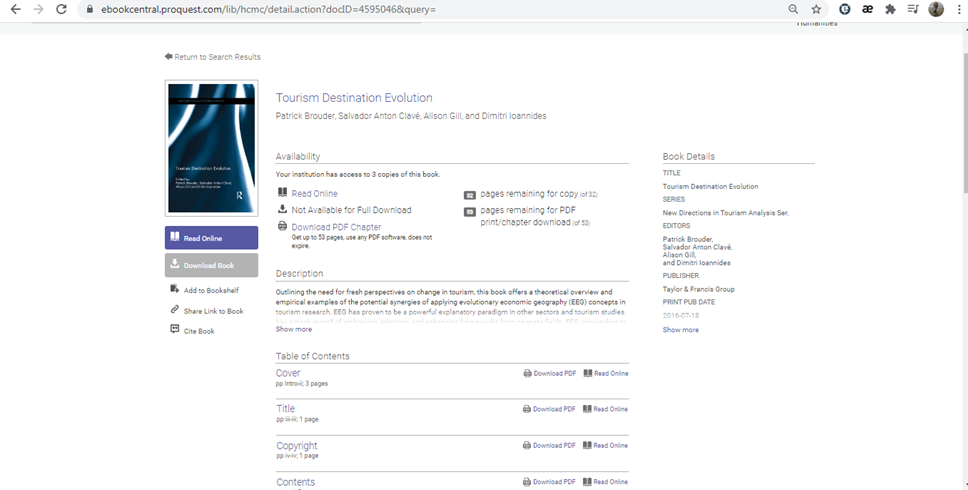Screen dimensions: 968x490
Task: Open the Tourism Destination Evolution title link
Action: pyautogui.click(x=354, y=98)
